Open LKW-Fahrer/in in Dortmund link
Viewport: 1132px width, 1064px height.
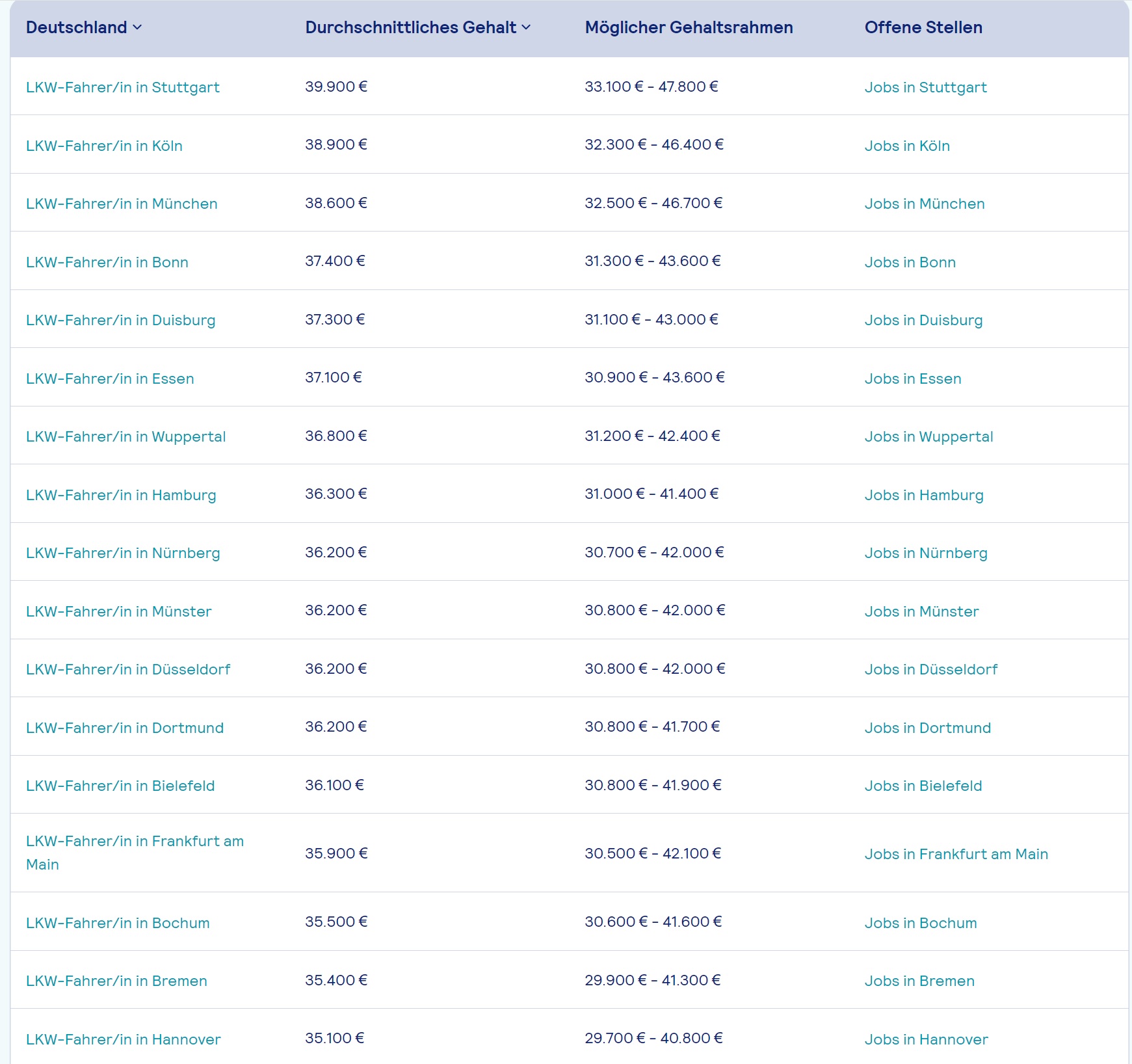[125, 728]
